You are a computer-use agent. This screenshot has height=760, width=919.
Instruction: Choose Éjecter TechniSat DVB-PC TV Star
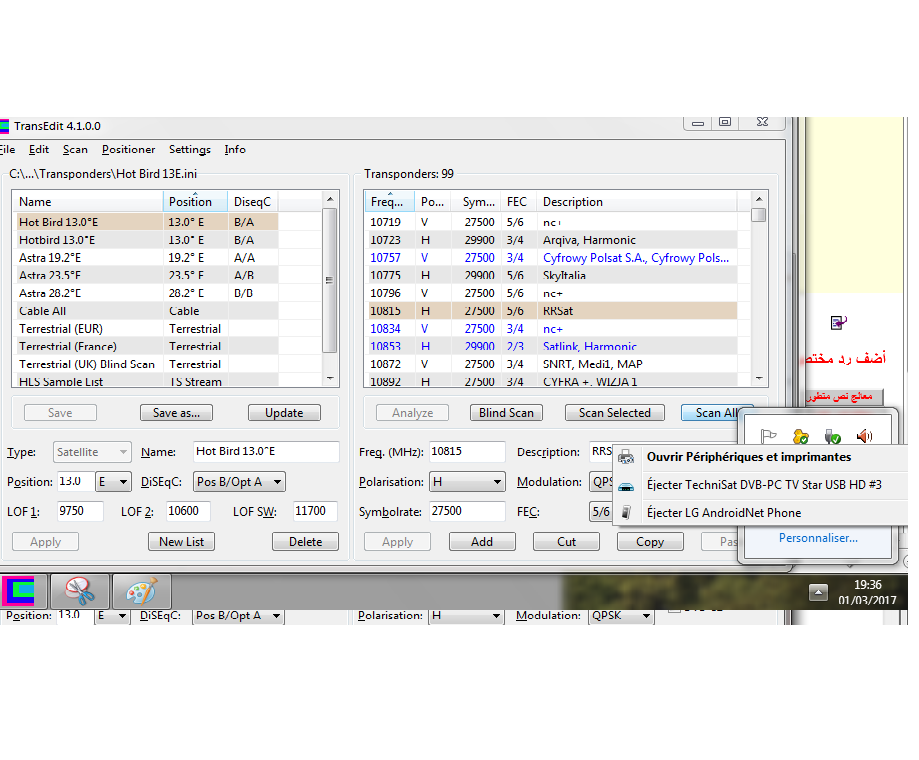(763, 485)
